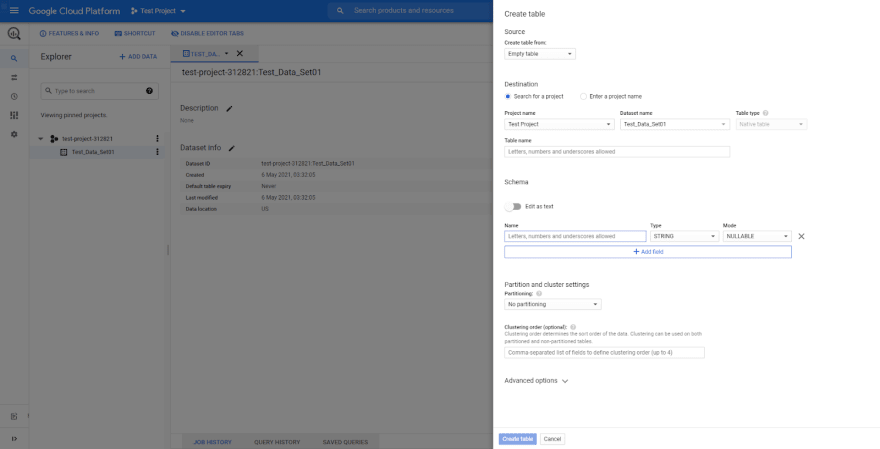The width and height of the screenshot is (880, 449).
Task: Expand the sidebar with bottom arrow icon
Action: 14,439
